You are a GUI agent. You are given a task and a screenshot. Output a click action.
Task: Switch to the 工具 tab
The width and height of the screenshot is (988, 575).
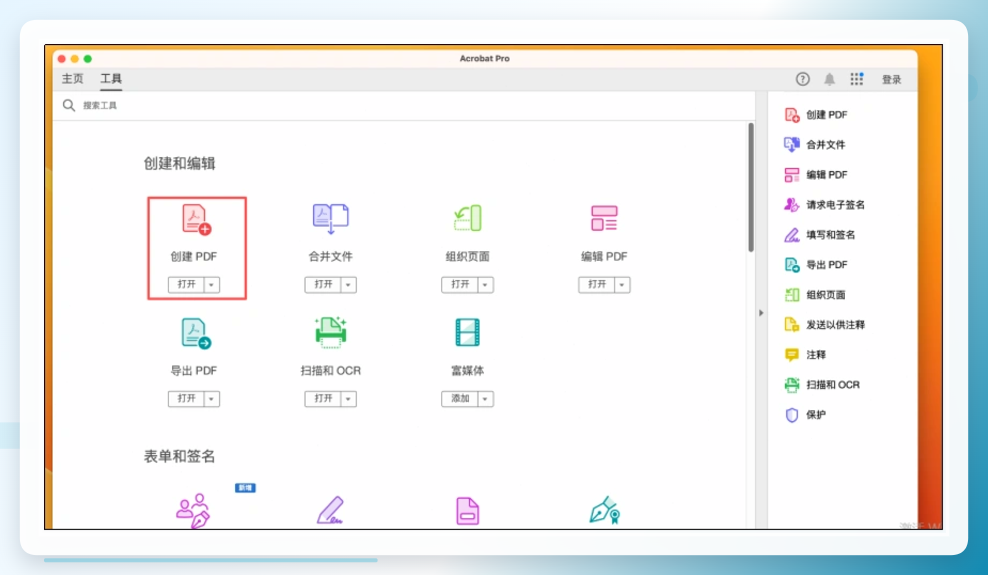(x=111, y=79)
